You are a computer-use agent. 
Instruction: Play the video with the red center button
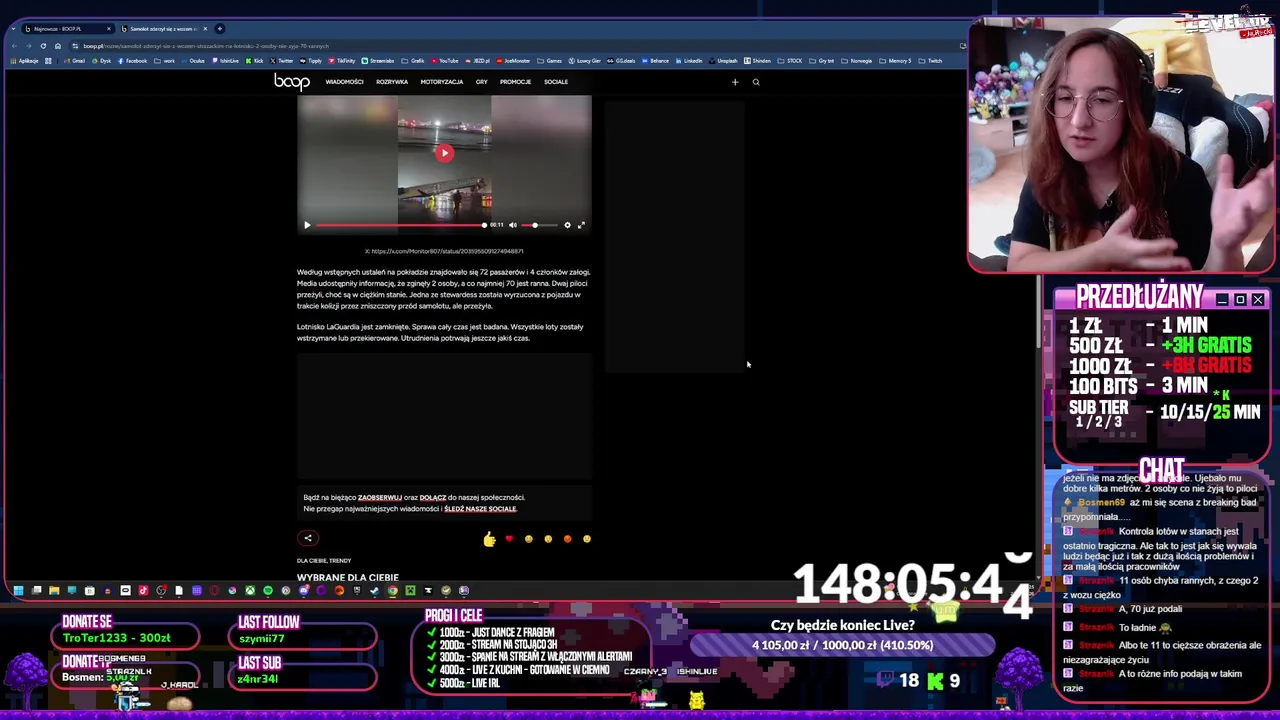pyautogui.click(x=444, y=153)
